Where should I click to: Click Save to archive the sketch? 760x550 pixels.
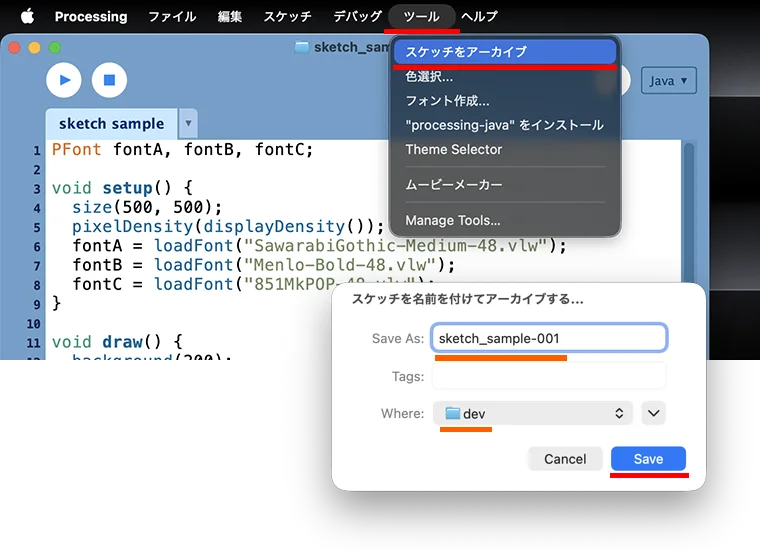coord(649,459)
